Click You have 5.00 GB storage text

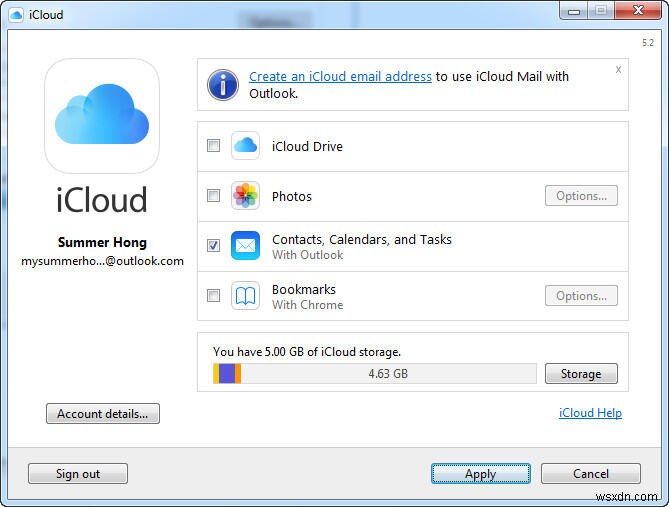click(307, 352)
